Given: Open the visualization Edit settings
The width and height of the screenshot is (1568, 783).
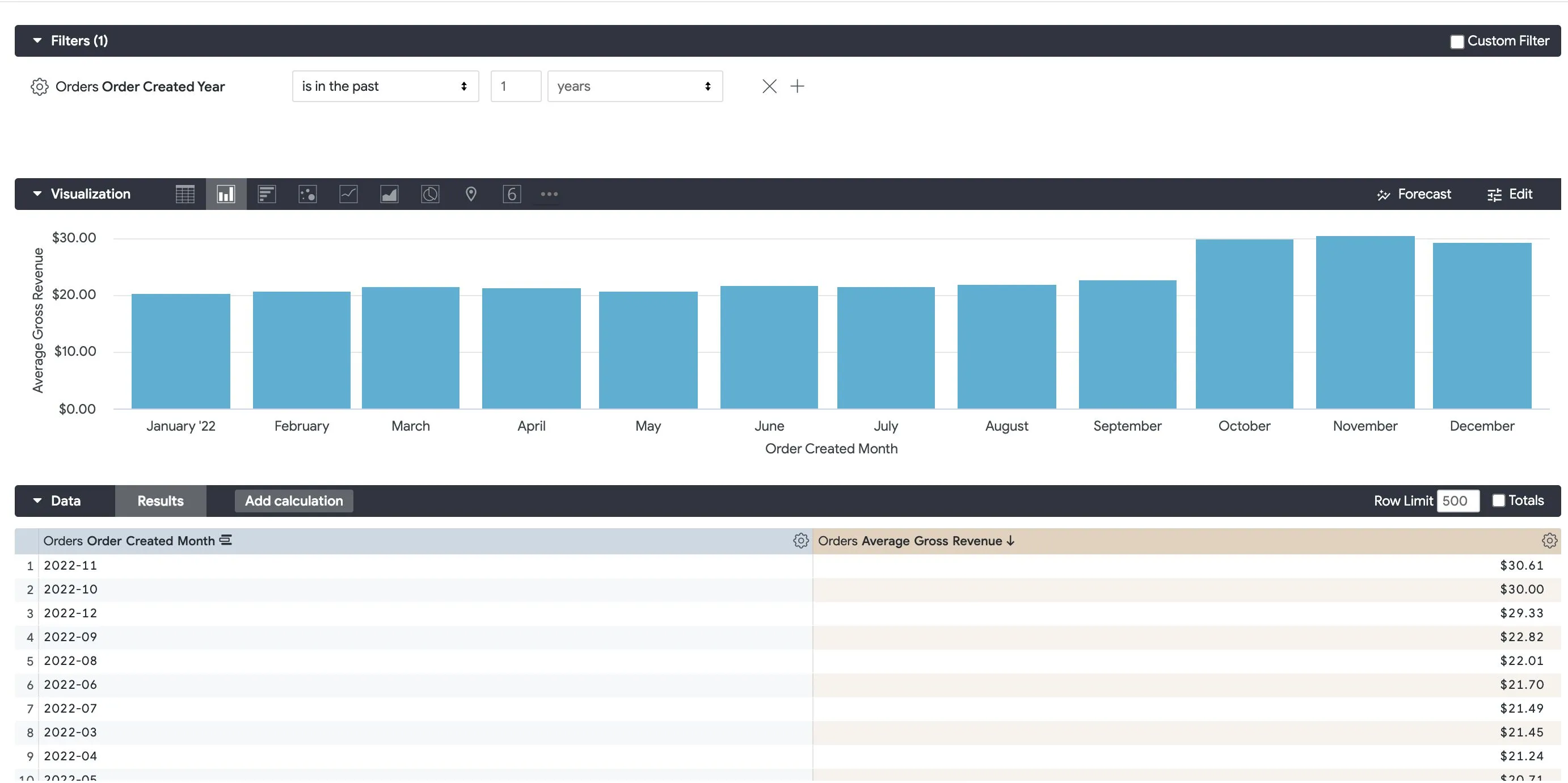Looking at the screenshot, I should (x=1510, y=194).
